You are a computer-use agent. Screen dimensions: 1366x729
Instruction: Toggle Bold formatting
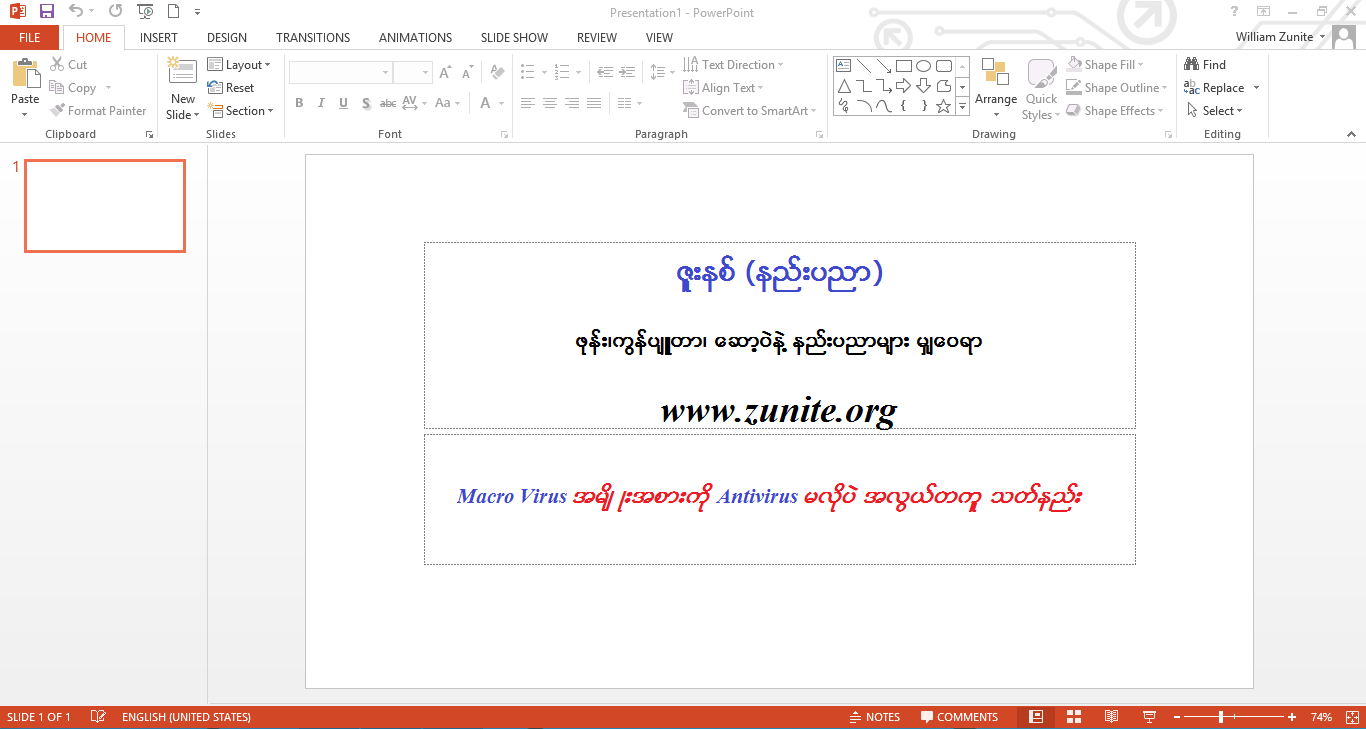[299, 103]
